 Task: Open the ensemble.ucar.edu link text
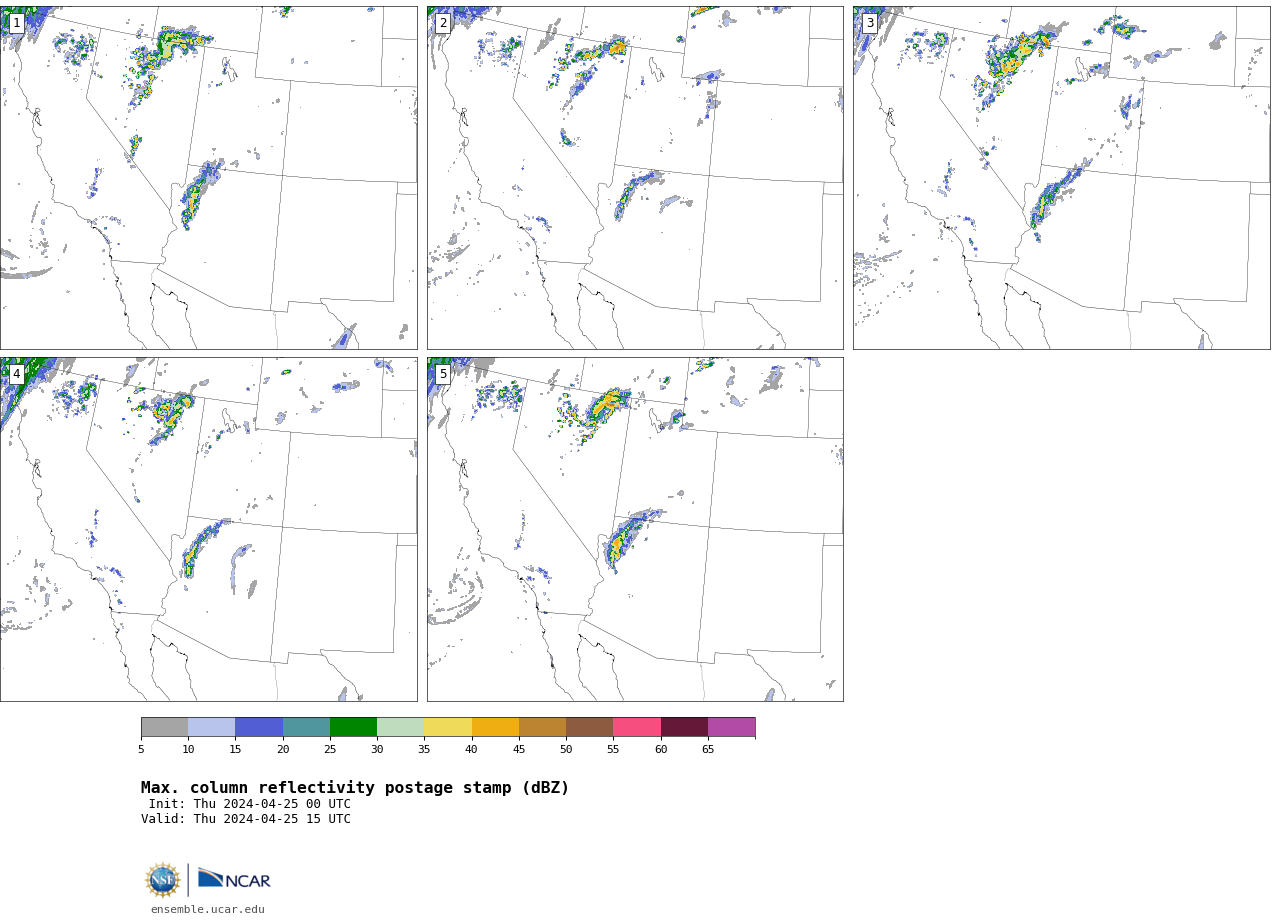[208, 910]
